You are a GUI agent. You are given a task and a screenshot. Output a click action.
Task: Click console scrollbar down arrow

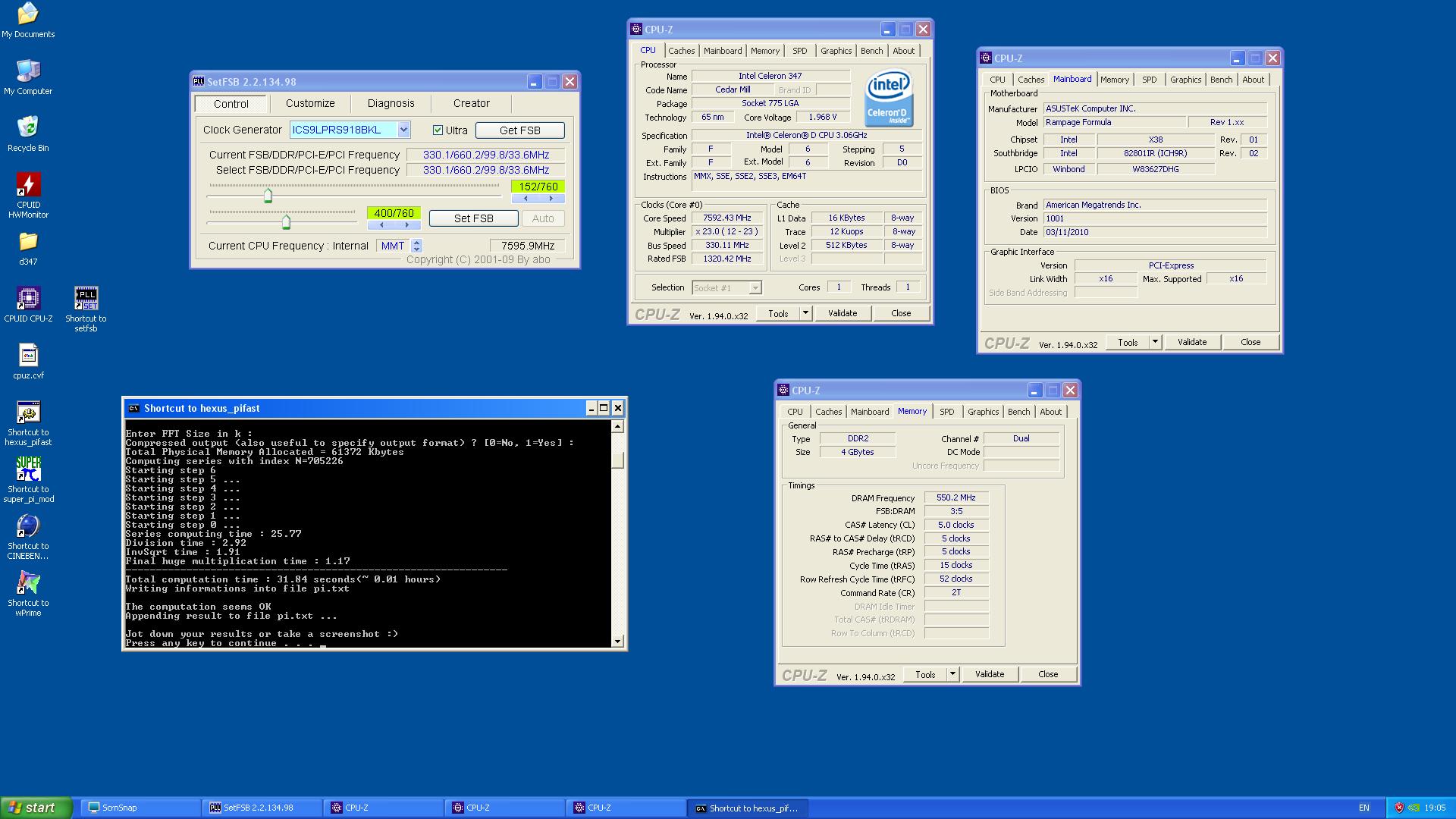click(x=617, y=642)
